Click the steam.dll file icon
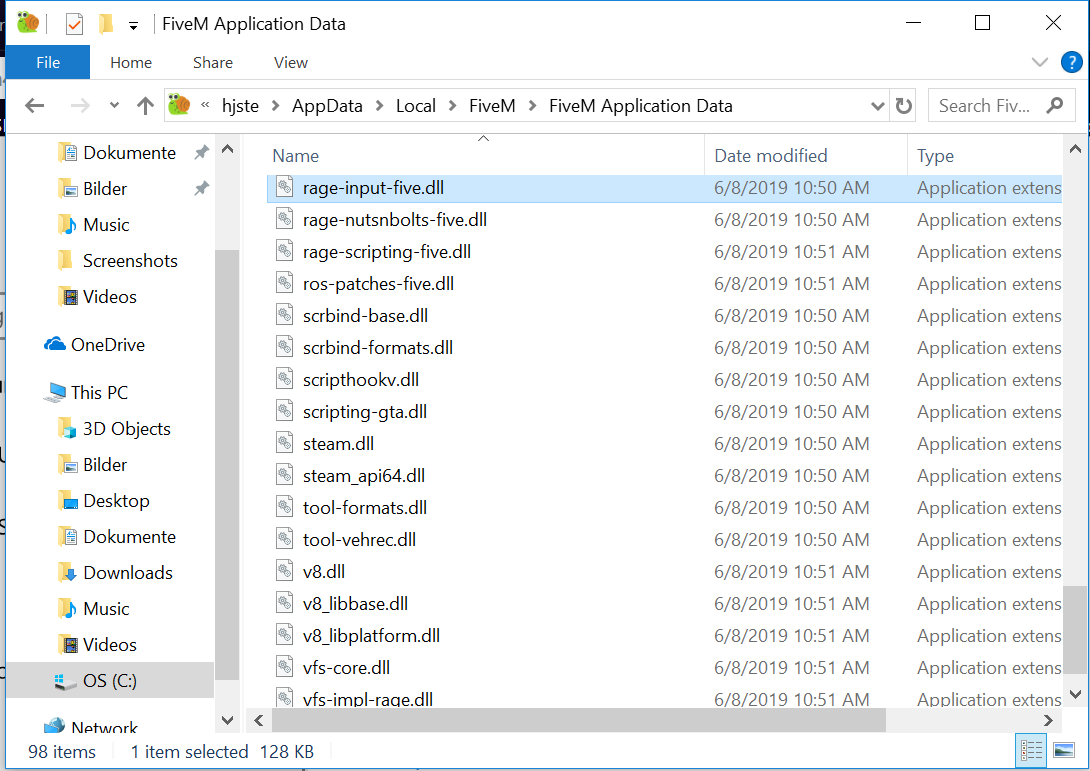 pos(284,444)
